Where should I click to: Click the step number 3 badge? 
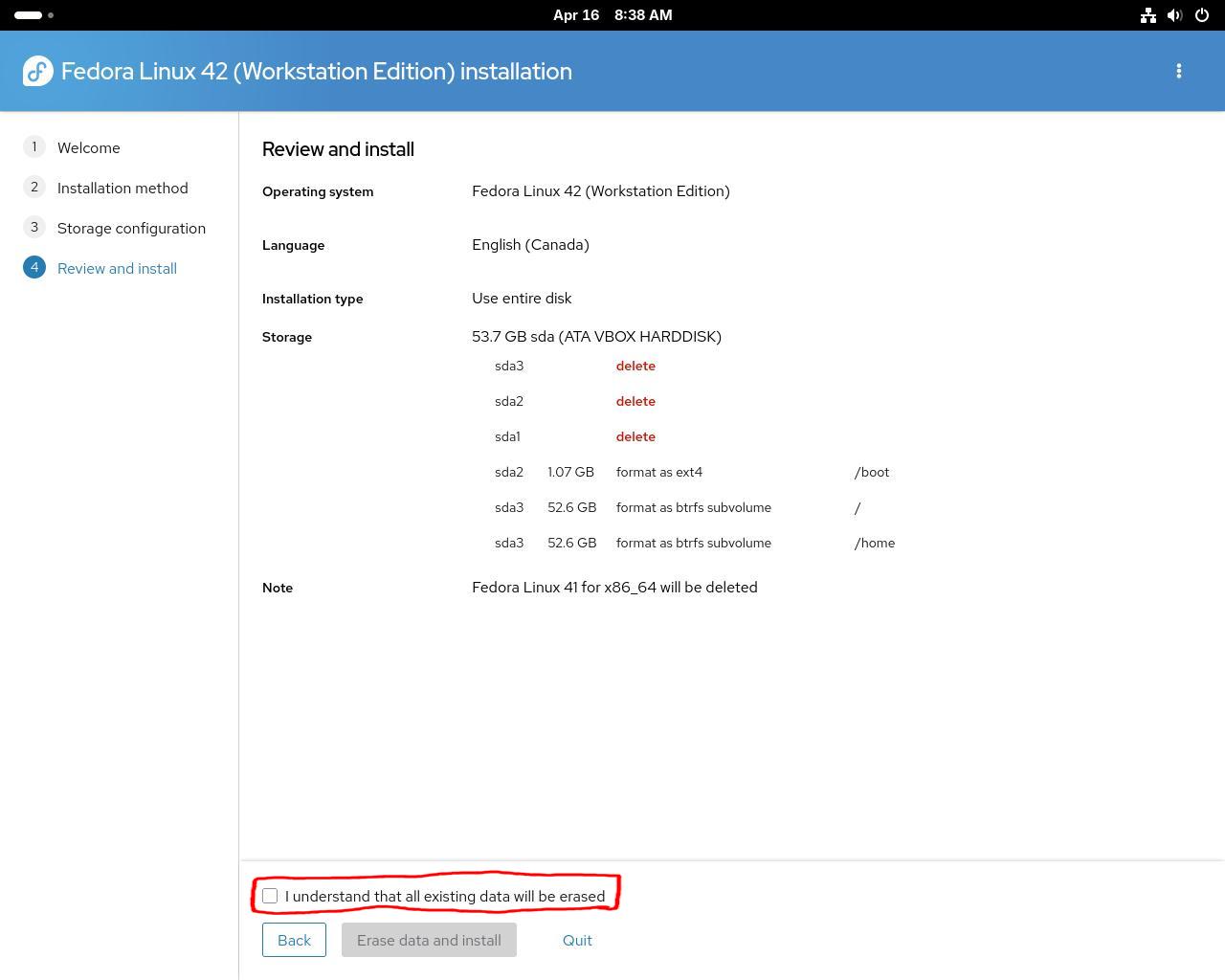click(34, 227)
